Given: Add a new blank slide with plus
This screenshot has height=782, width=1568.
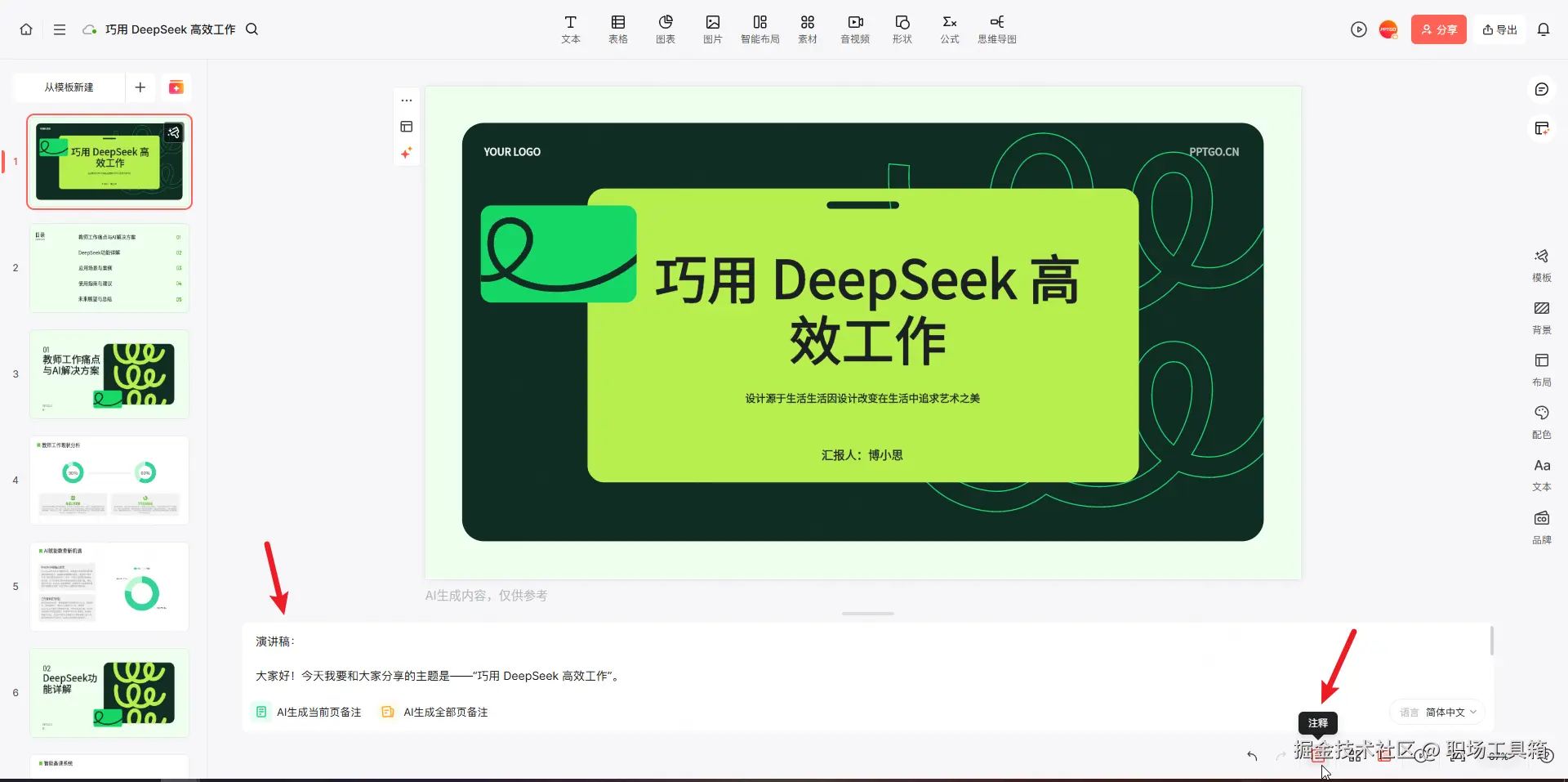Looking at the screenshot, I should [140, 87].
